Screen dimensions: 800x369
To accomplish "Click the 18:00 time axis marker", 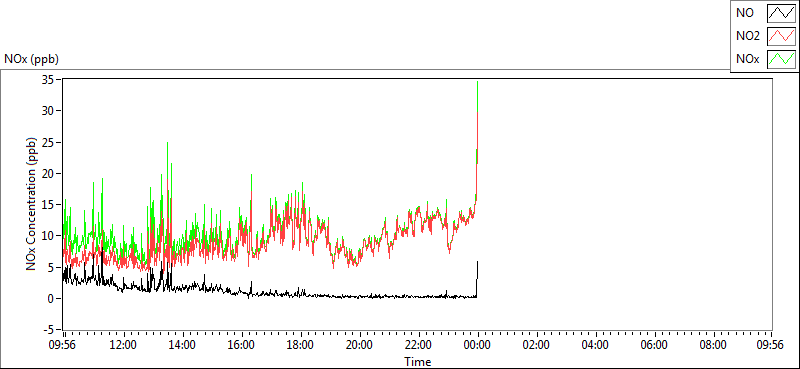I will point(300,345).
